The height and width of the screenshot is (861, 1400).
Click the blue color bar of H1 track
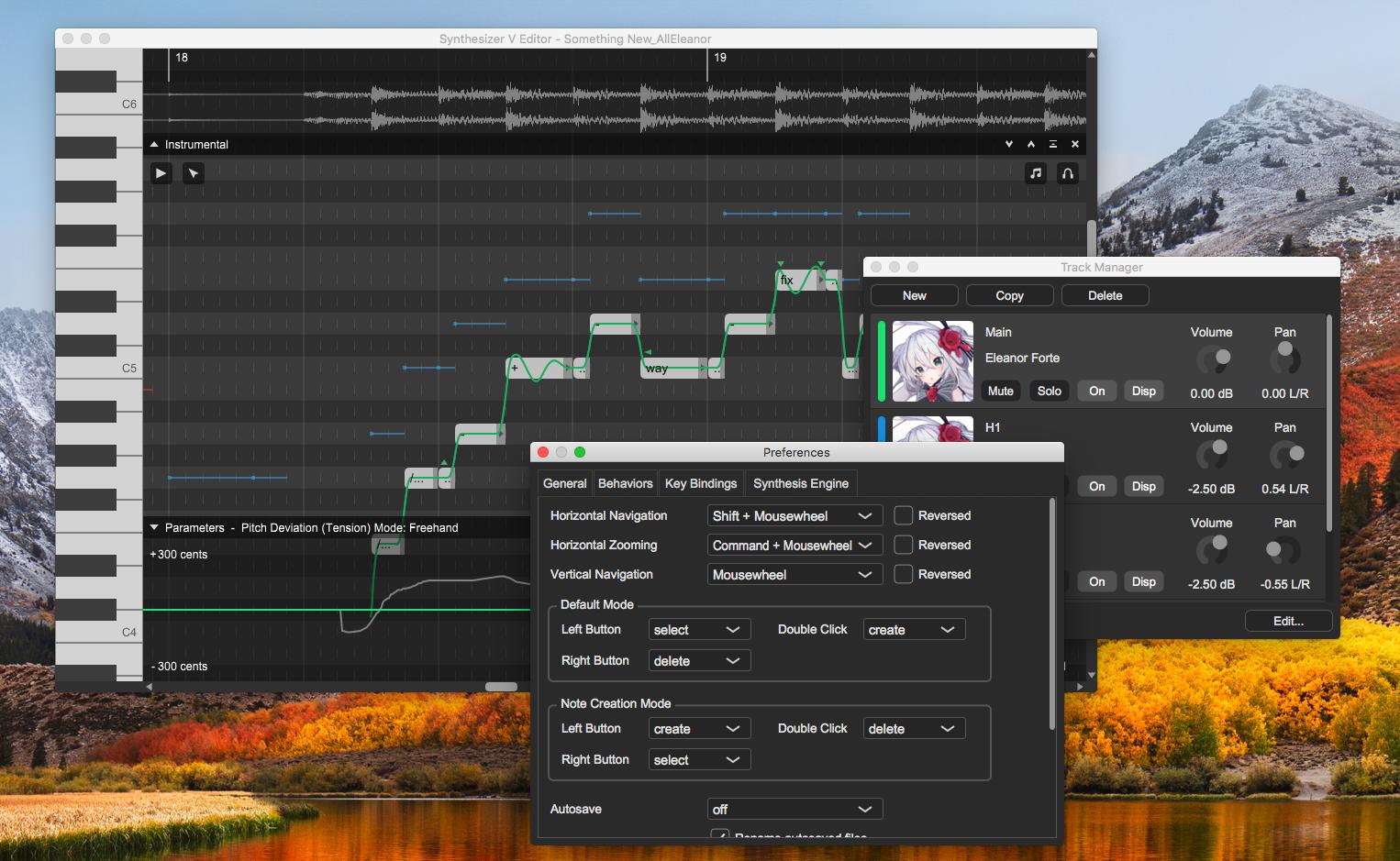[x=882, y=429]
